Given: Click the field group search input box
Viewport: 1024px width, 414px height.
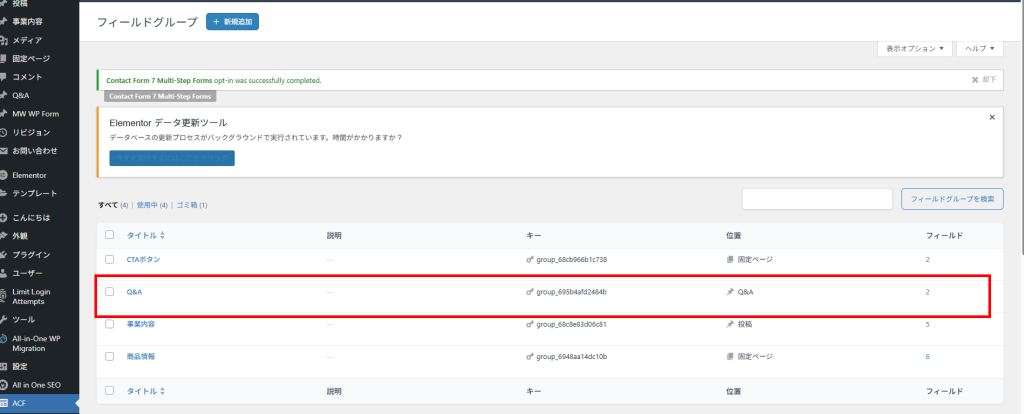Looking at the screenshot, I should [817, 199].
